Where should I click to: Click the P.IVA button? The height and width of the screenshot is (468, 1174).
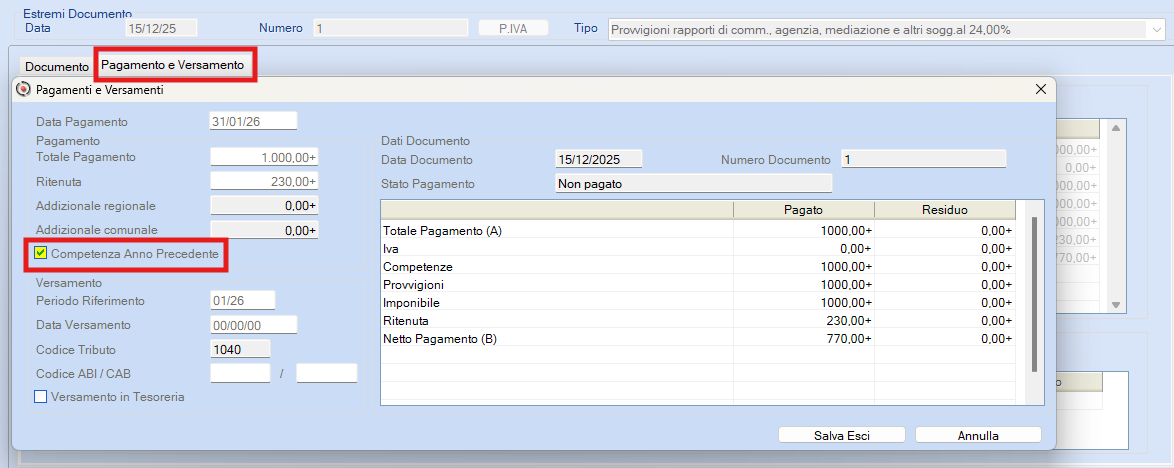514,28
